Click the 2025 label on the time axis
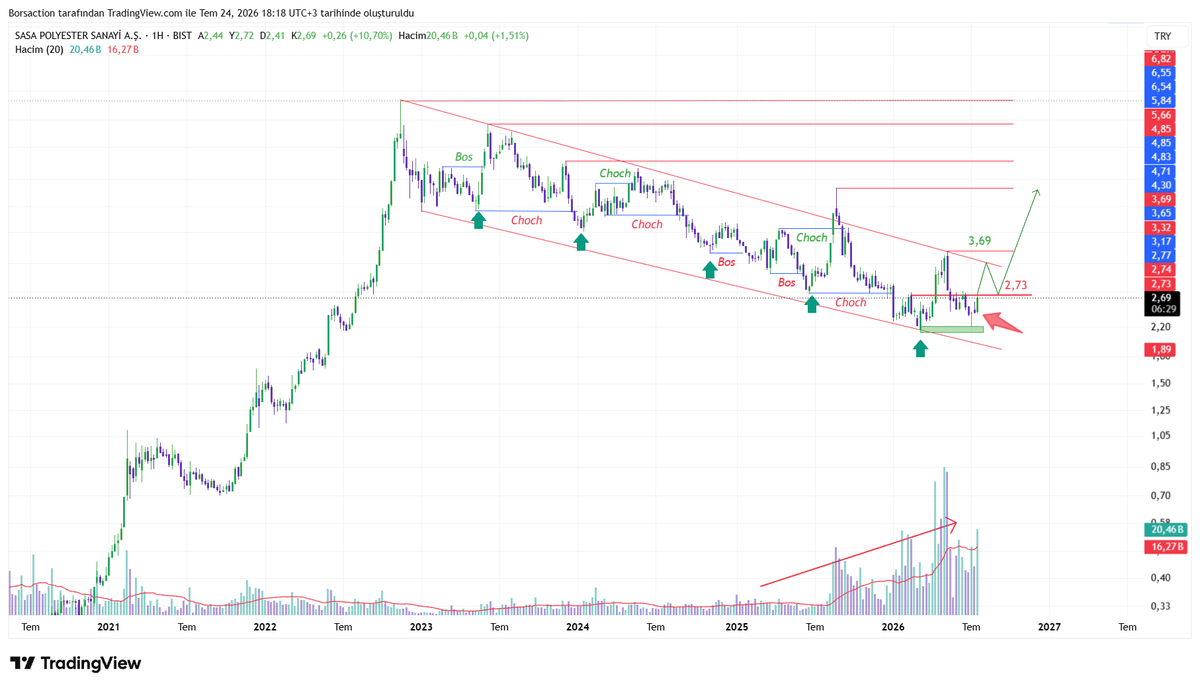 (x=736, y=627)
